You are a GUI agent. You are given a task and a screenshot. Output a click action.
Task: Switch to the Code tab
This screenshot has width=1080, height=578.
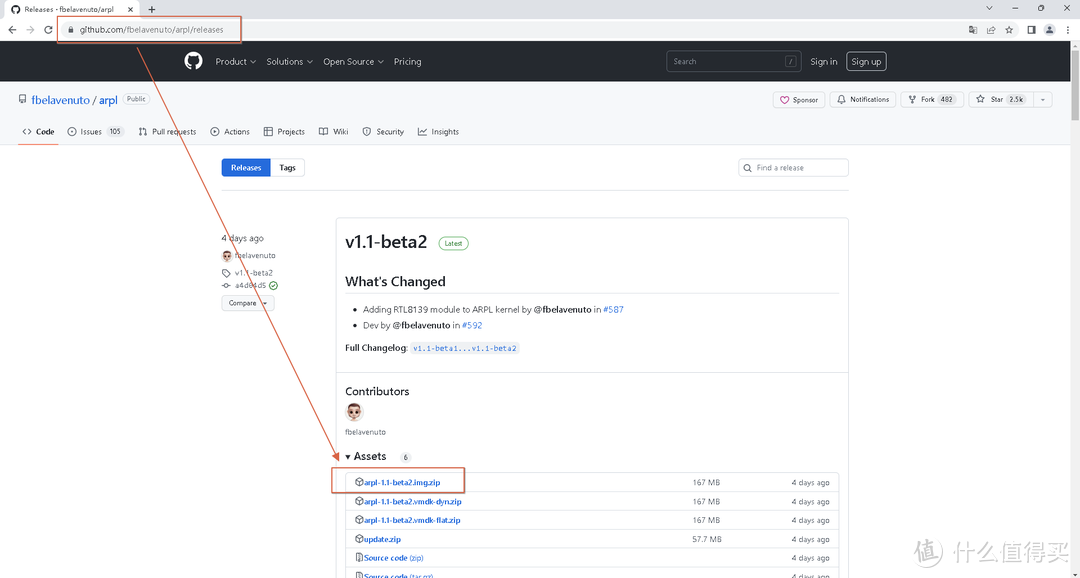39,132
